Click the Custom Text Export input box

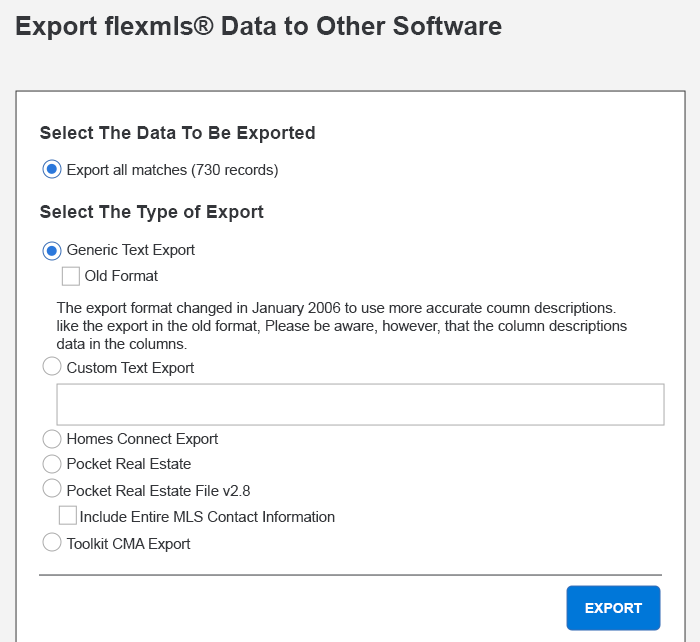click(x=360, y=404)
